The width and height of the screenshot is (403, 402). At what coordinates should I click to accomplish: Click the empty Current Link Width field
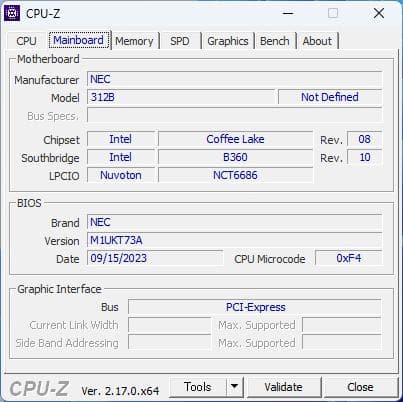pos(170,325)
